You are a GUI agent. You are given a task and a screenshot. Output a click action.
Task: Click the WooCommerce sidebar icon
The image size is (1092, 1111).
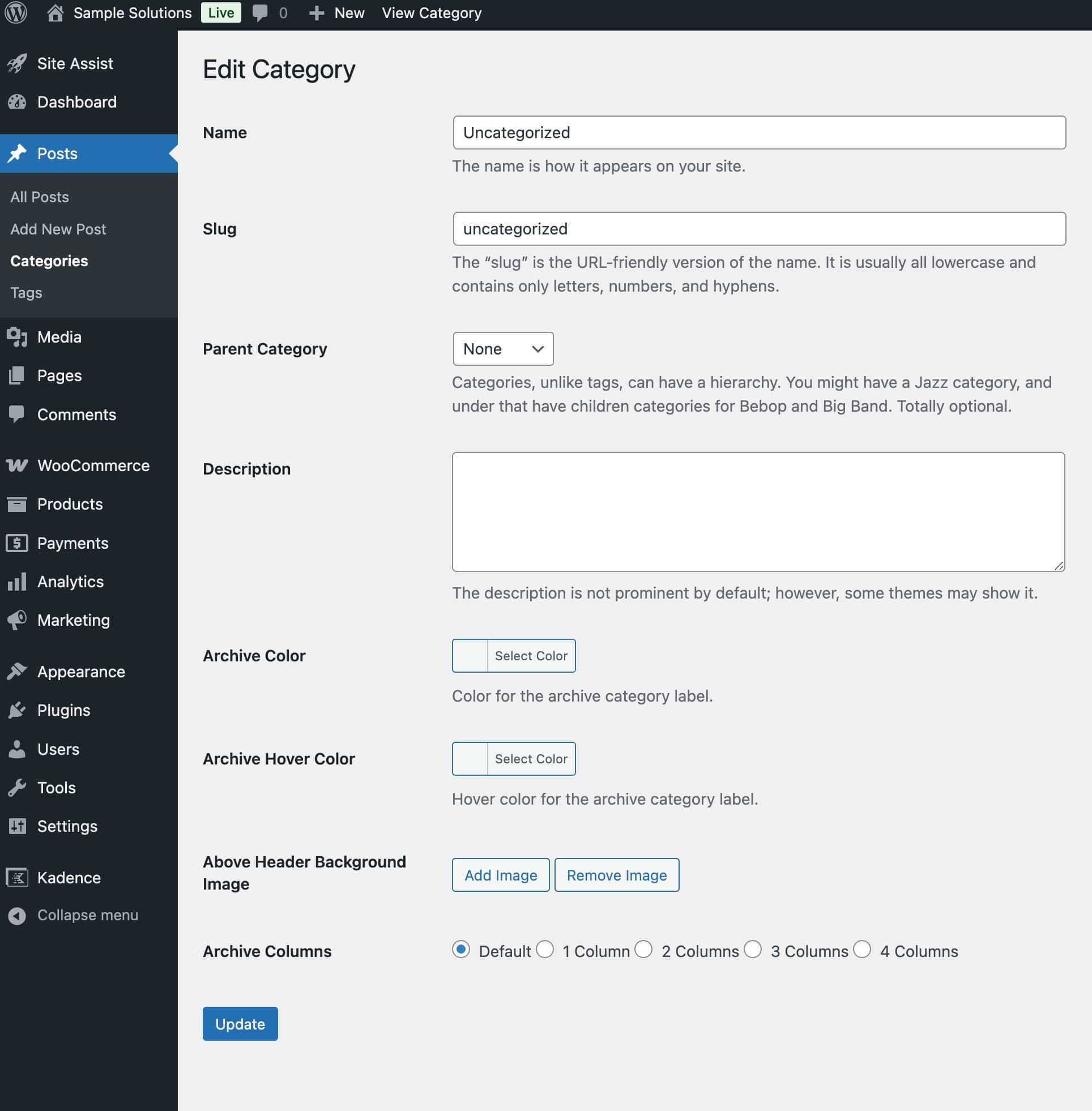coord(17,465)
